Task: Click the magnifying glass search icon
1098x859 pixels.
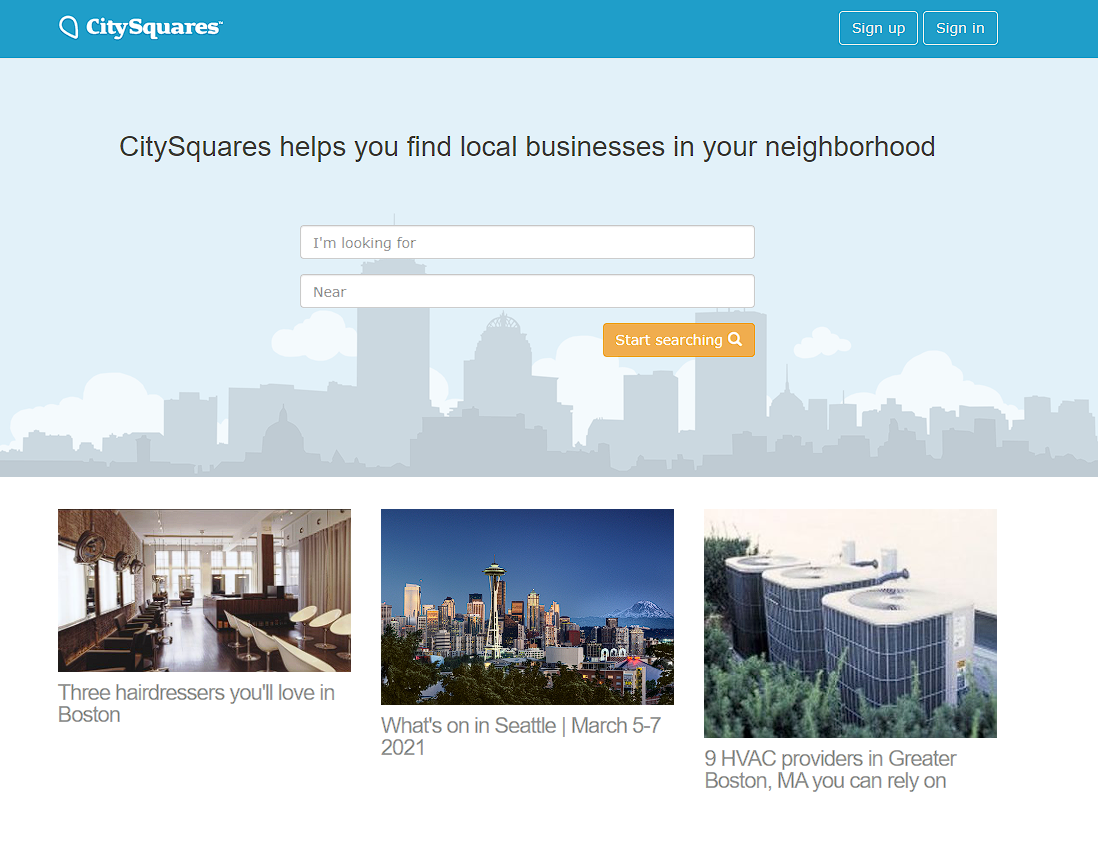Action: pos(735,340)
